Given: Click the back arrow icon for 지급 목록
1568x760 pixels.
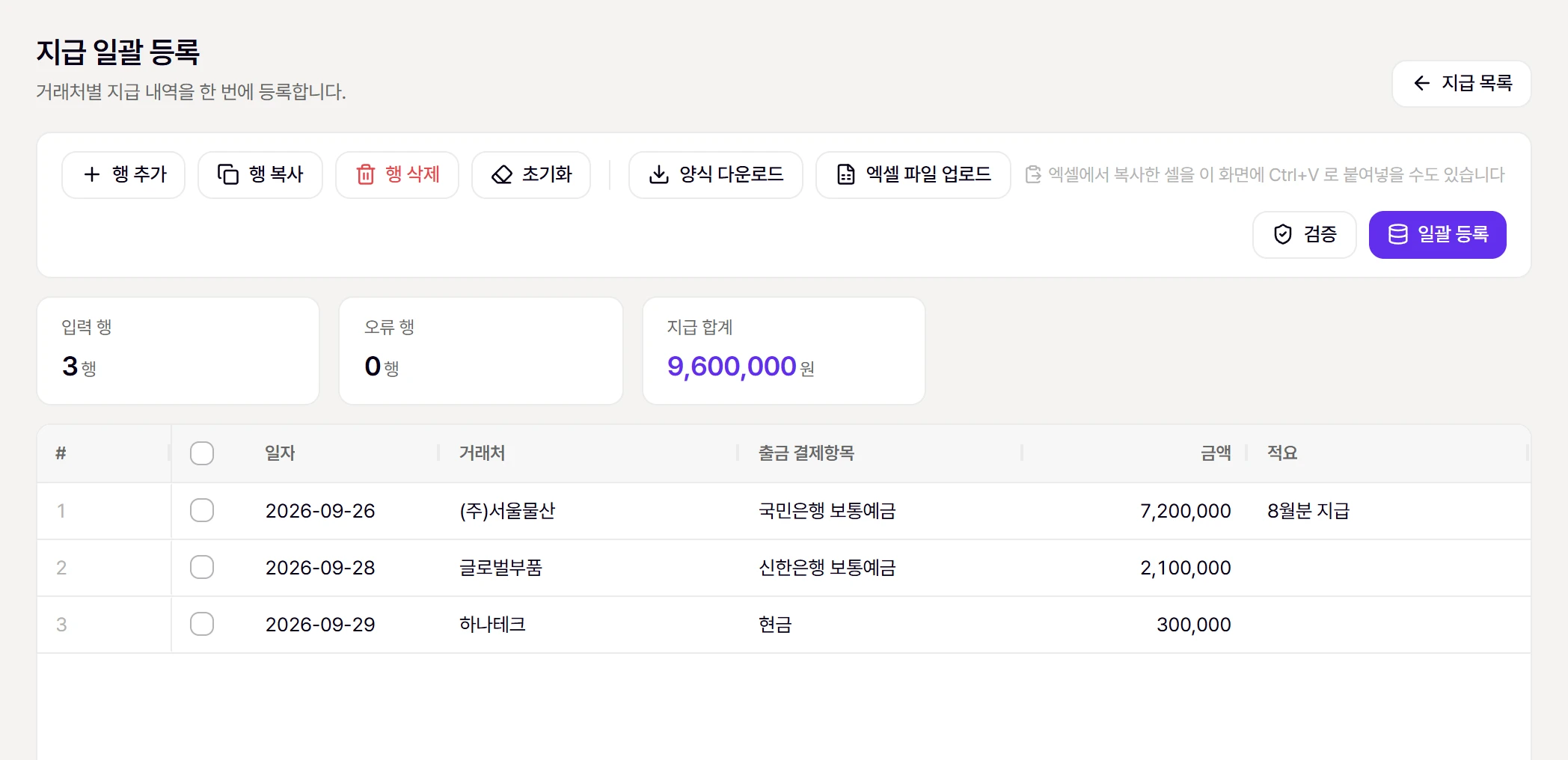Looking at the screenshot, I should pos(1421,83).
